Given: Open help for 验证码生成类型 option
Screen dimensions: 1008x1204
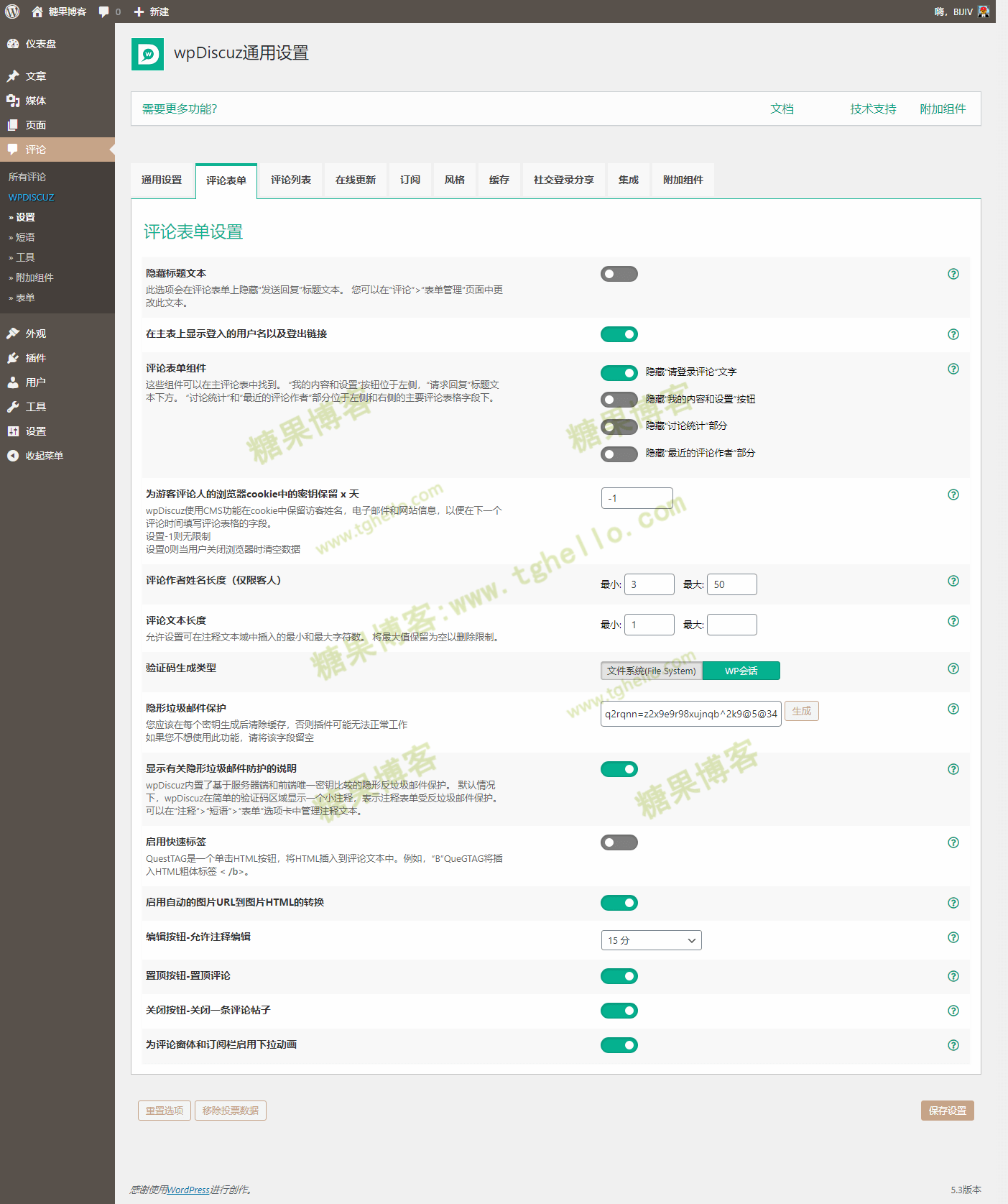Looking at the screenshot, I should coord(953,668).
